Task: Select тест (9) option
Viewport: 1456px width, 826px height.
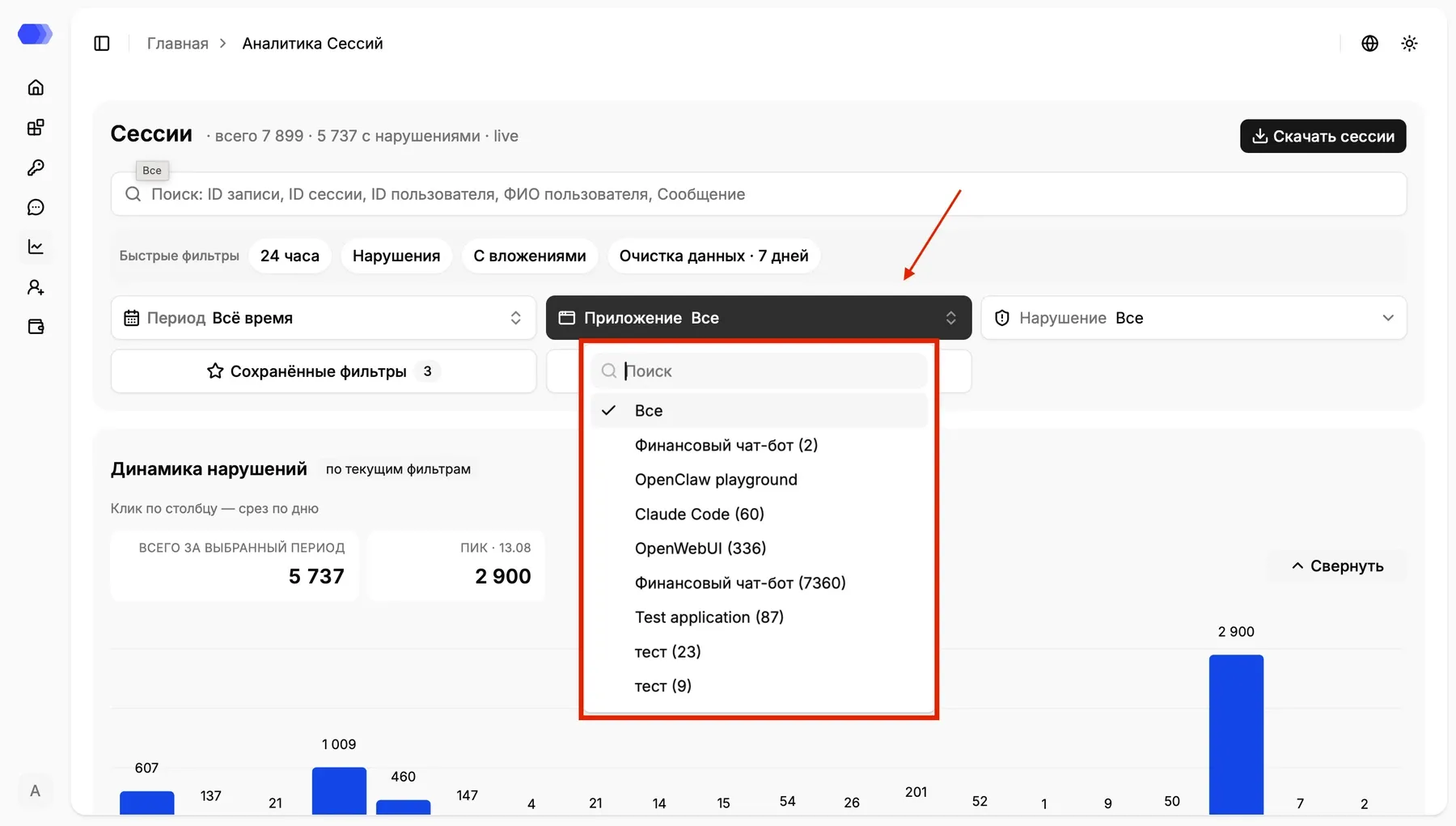Action: [758, 686]
